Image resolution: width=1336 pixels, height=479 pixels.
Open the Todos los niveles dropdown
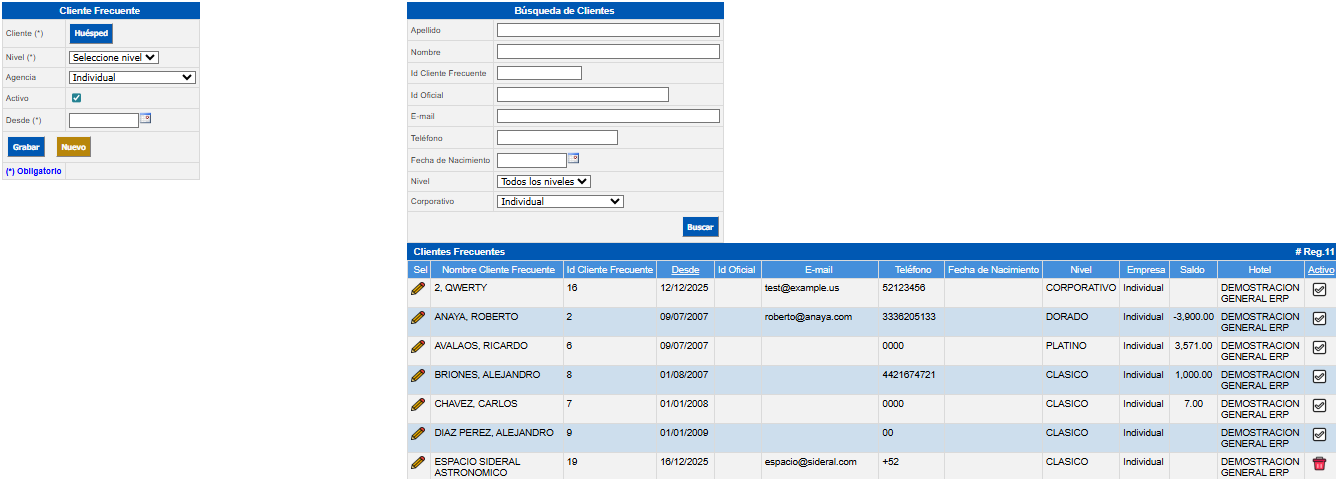[x=543, y=181]
